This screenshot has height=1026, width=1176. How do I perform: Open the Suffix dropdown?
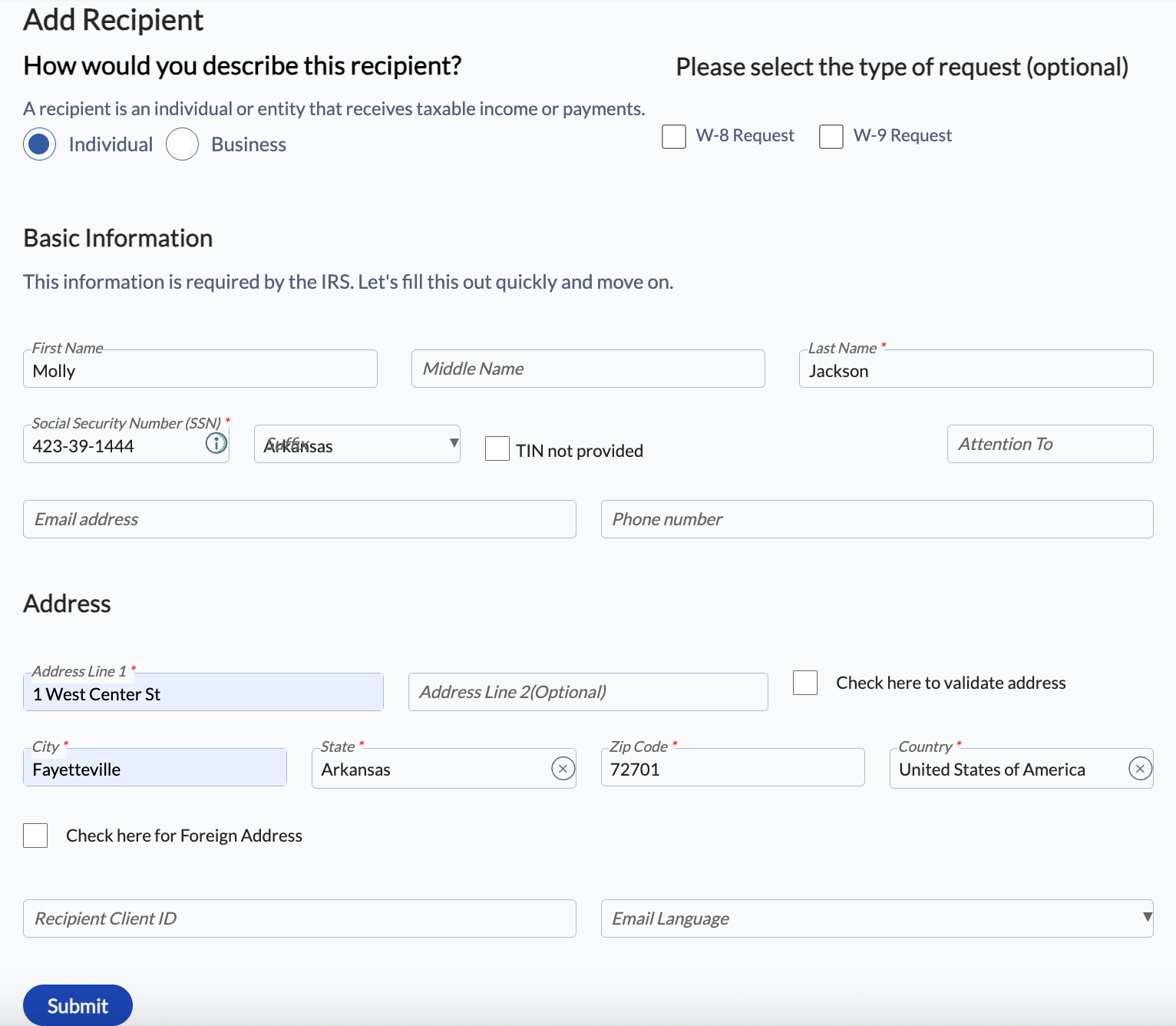click(x=357, y=445)
